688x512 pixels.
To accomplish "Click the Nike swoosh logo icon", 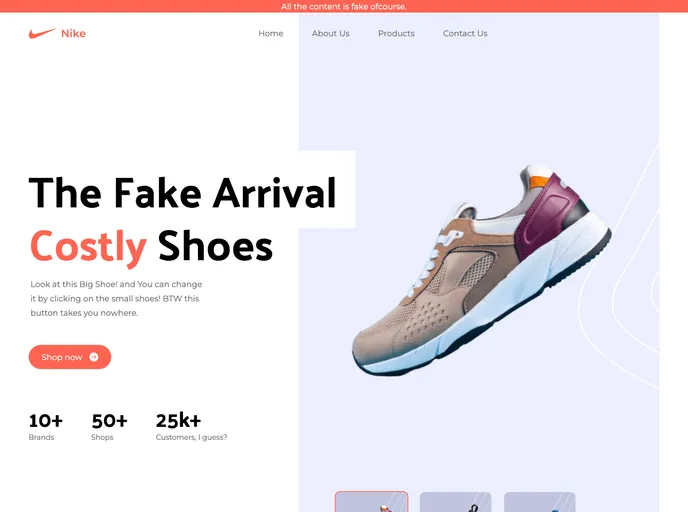I will pyautogui.click(x=42, y=33).
